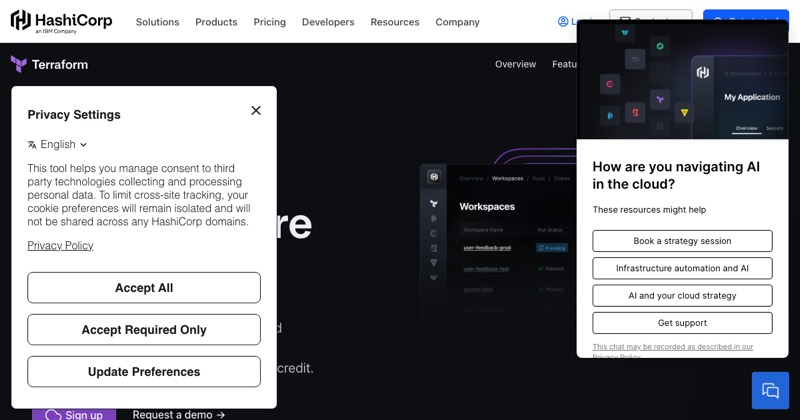800x420 pixels.
Task: Click the purple Terraform tile in chat banner
Action: point(660,100)
